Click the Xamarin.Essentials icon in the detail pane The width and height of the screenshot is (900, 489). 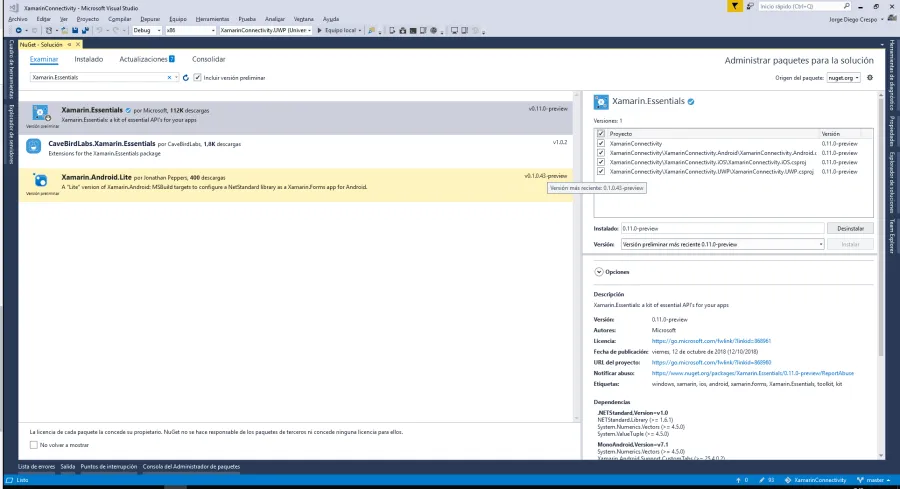[x=600, y=102]
